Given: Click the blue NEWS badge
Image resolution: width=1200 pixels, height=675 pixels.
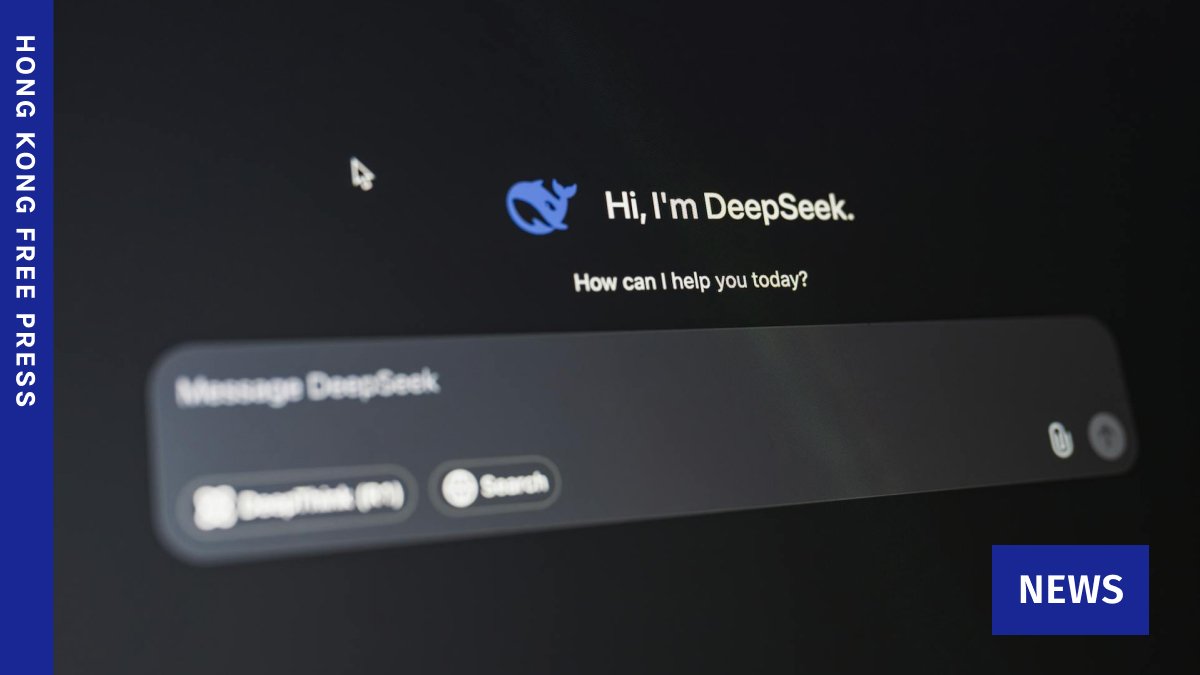Looking at the screenshot, I should point(1070,590).
